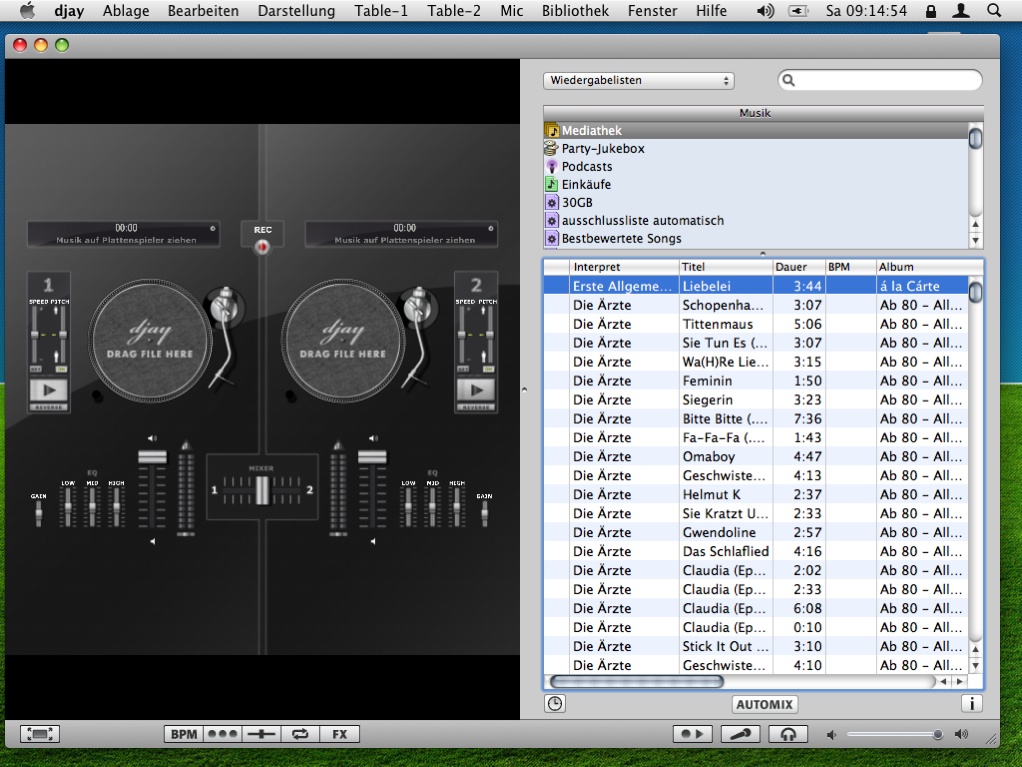
Task: Toggle the microphone button
Action: click(740, 734)
